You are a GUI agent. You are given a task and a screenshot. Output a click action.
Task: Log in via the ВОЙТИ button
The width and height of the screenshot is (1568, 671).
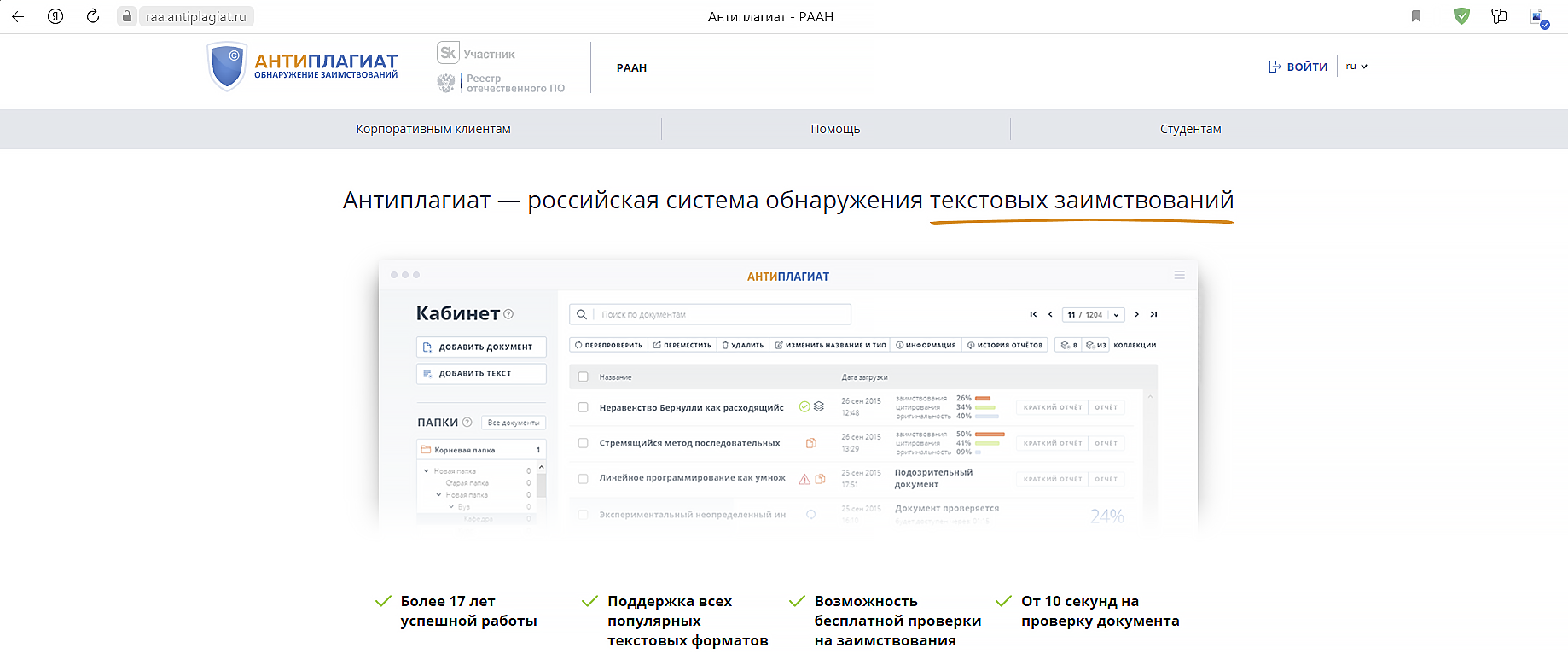pos(1298,67)
